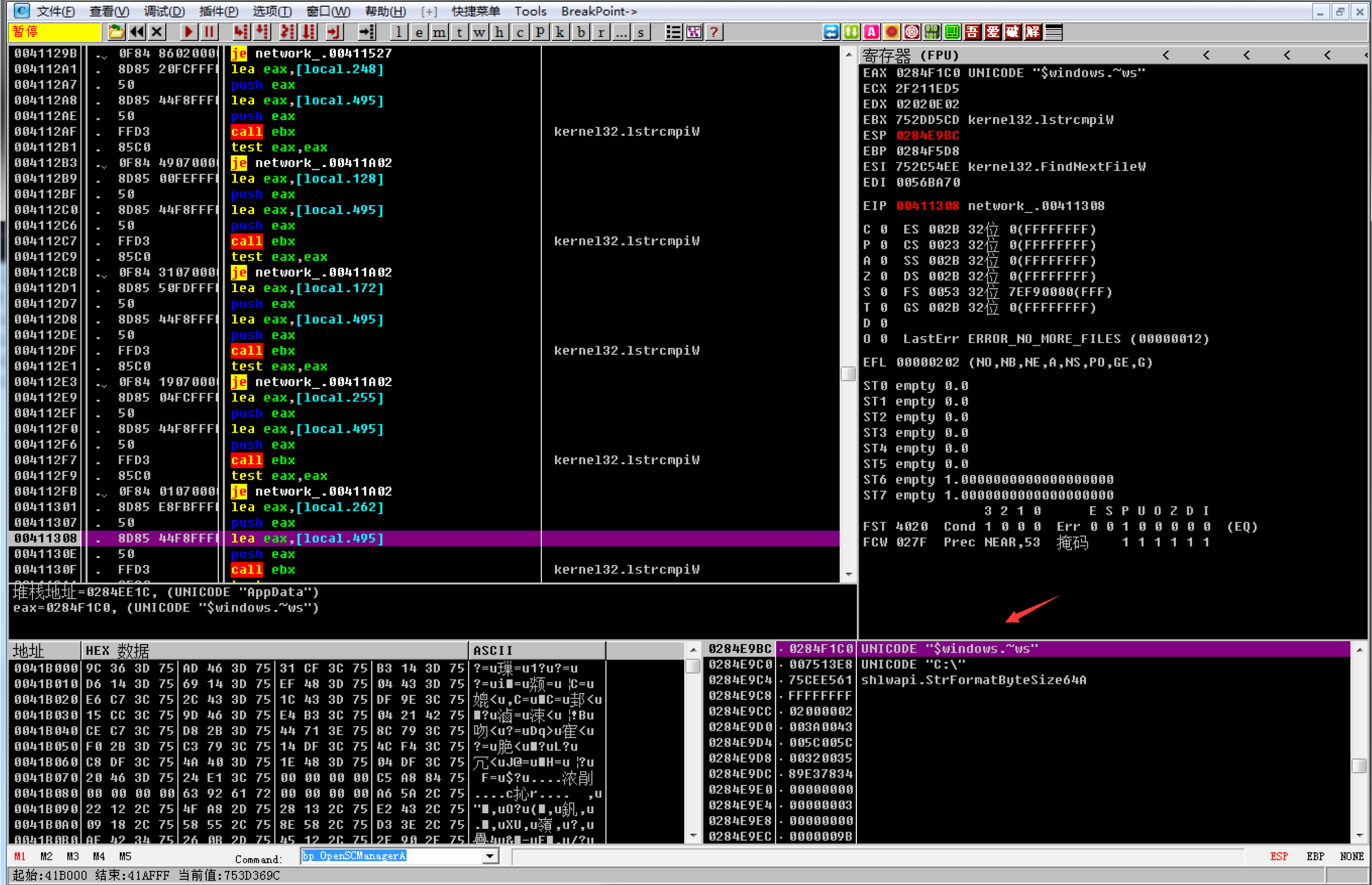This screenshot has width=1372, height=885.
Task: Click the Restart program rewind icon
Action: click(x=136, y=32)
